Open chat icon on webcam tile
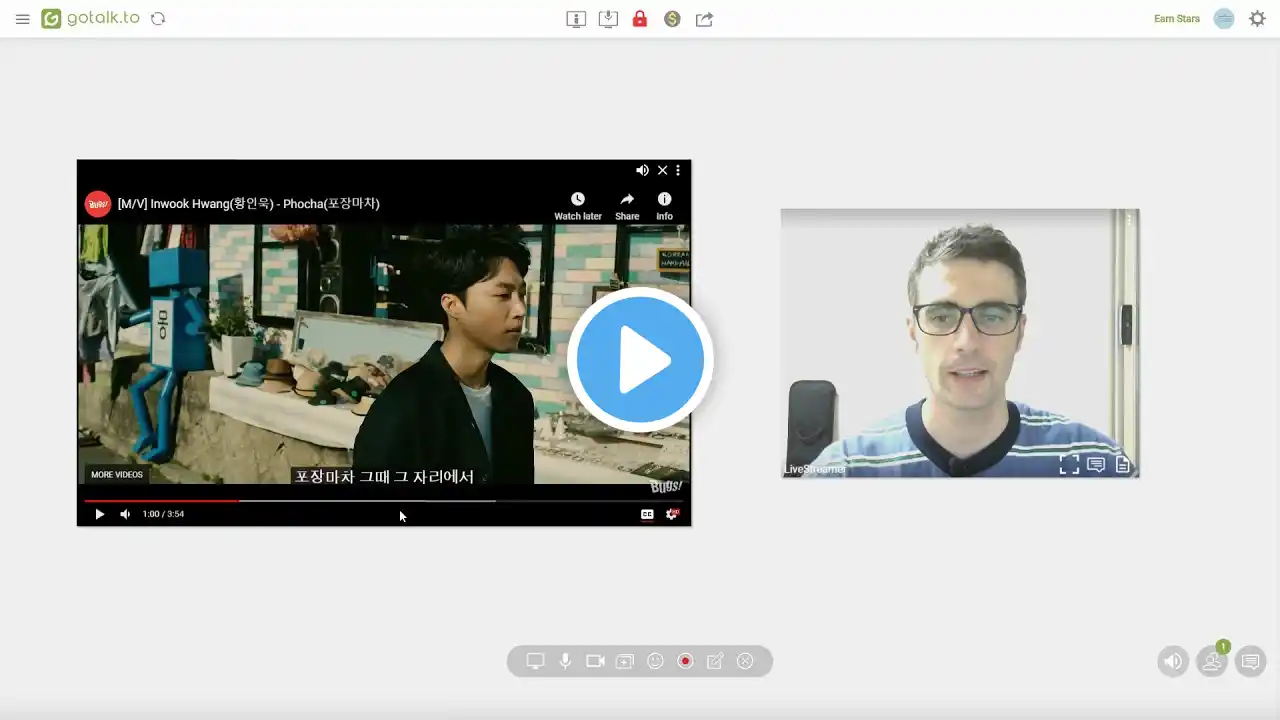 tap(1096, 465)
